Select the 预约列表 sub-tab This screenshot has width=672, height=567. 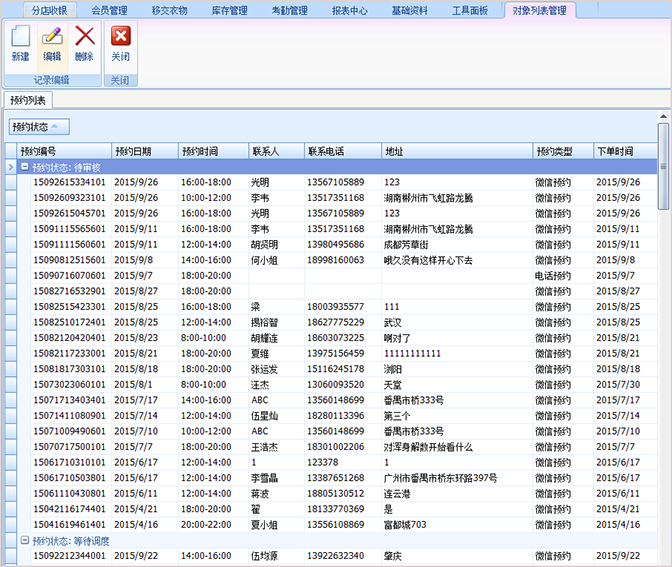(27, 100)
